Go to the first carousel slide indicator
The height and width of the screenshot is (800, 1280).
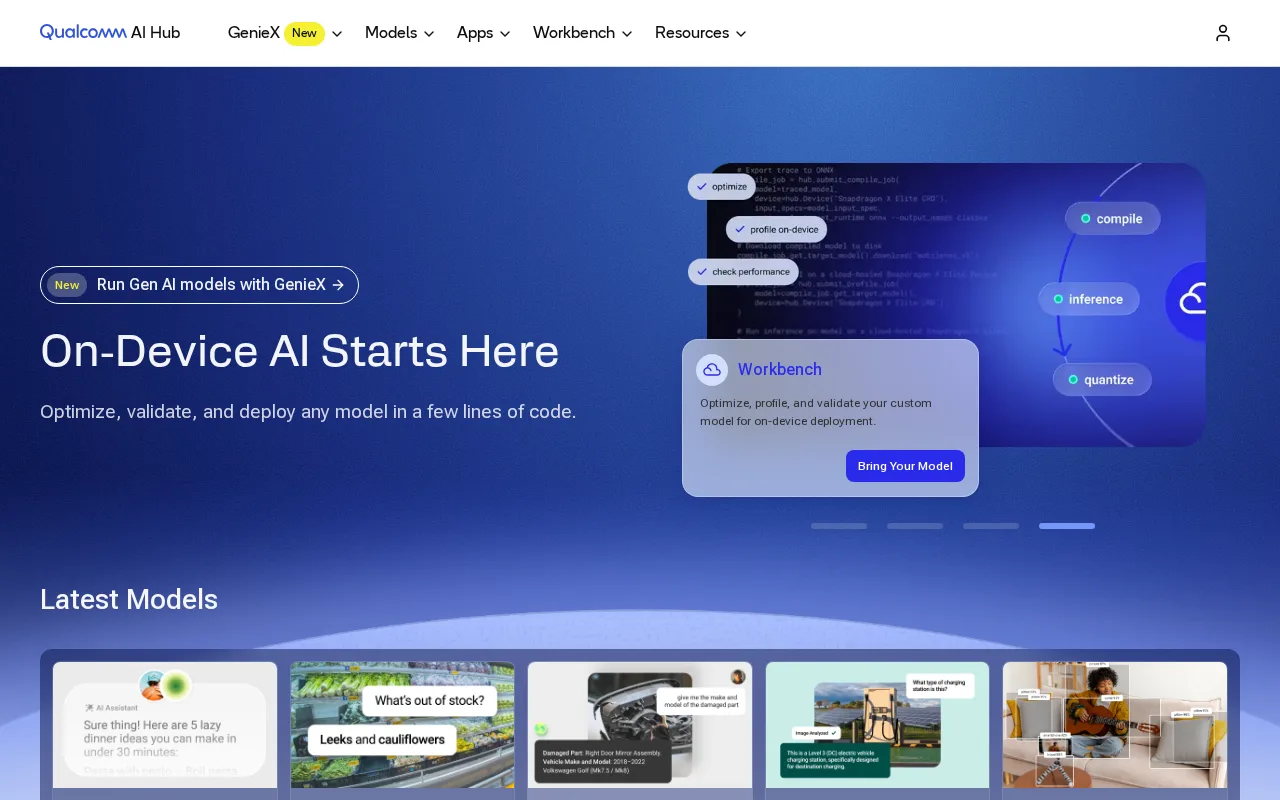click(x=839, y=526)
